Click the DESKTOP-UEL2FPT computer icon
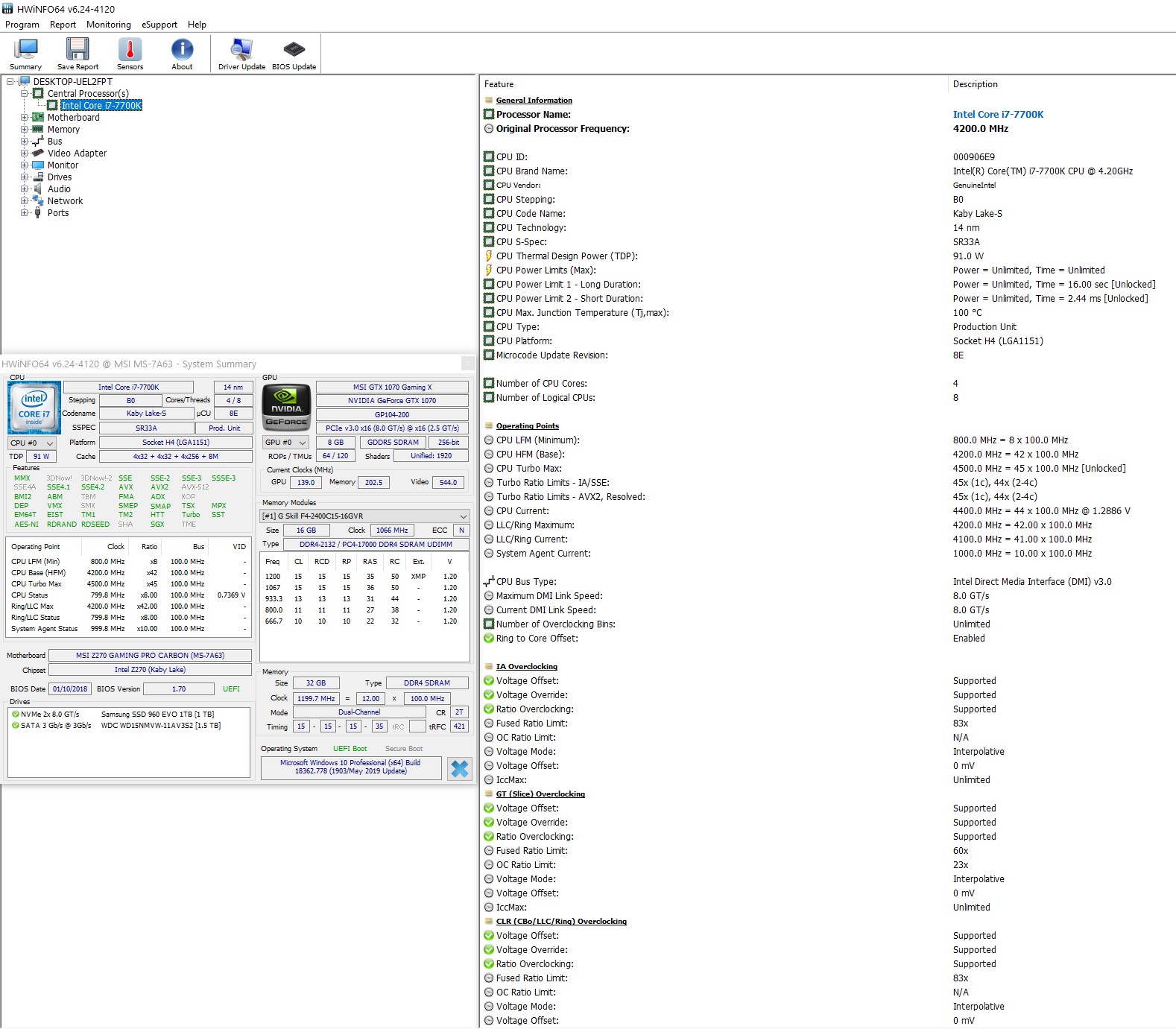This screenshot has height=1029, width=1176. 24,81
